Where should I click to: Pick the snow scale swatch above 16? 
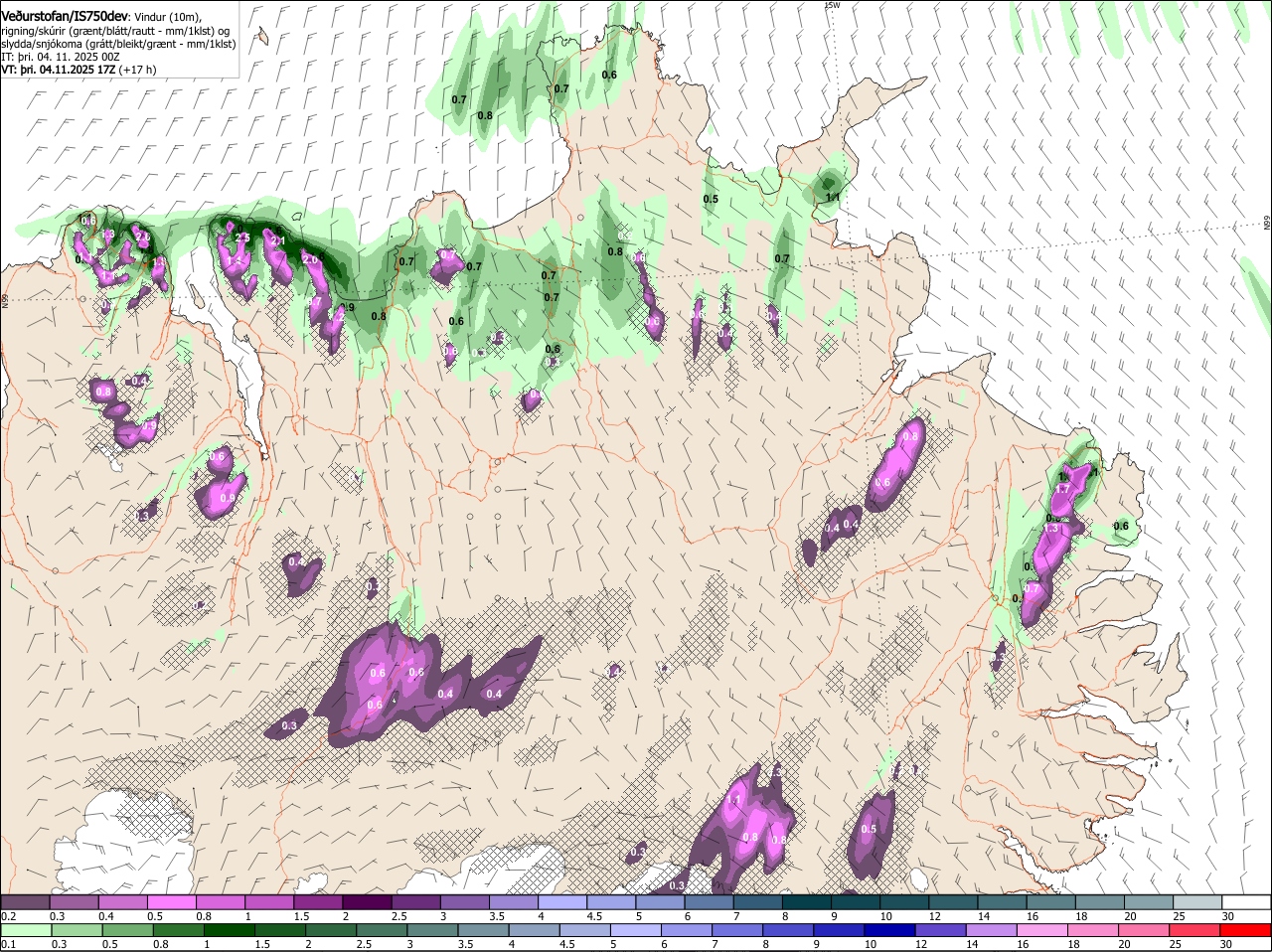pyautogui.click(x=1051, y=901)
